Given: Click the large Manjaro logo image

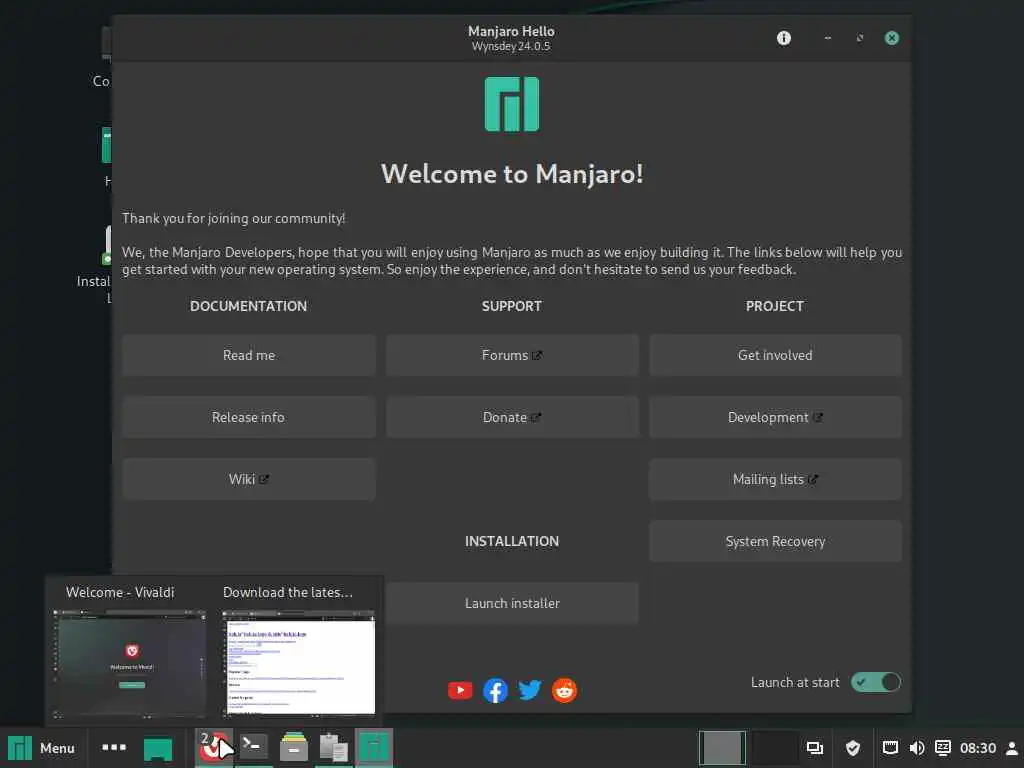Looking at the screenshot, I should click(512, 104).
